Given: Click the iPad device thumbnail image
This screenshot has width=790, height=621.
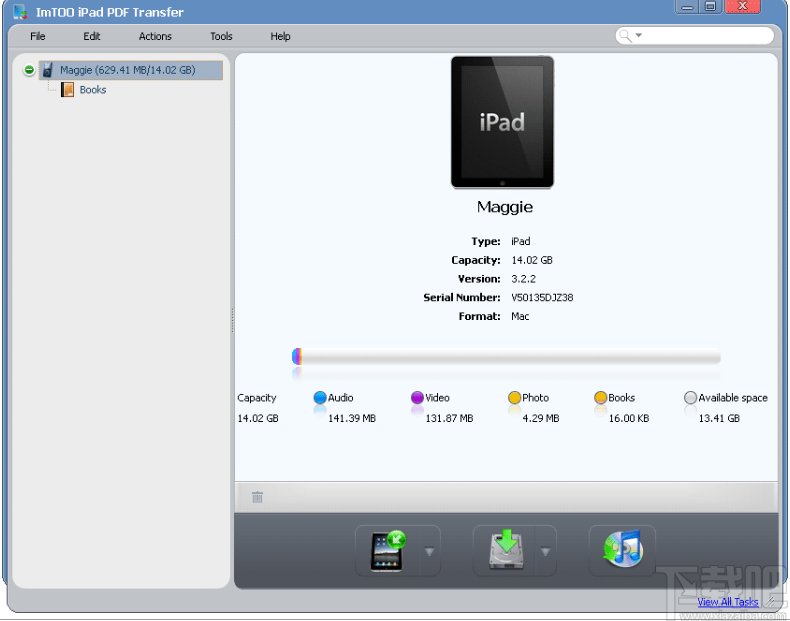Looking at the screenshot, I should [502, 122].
